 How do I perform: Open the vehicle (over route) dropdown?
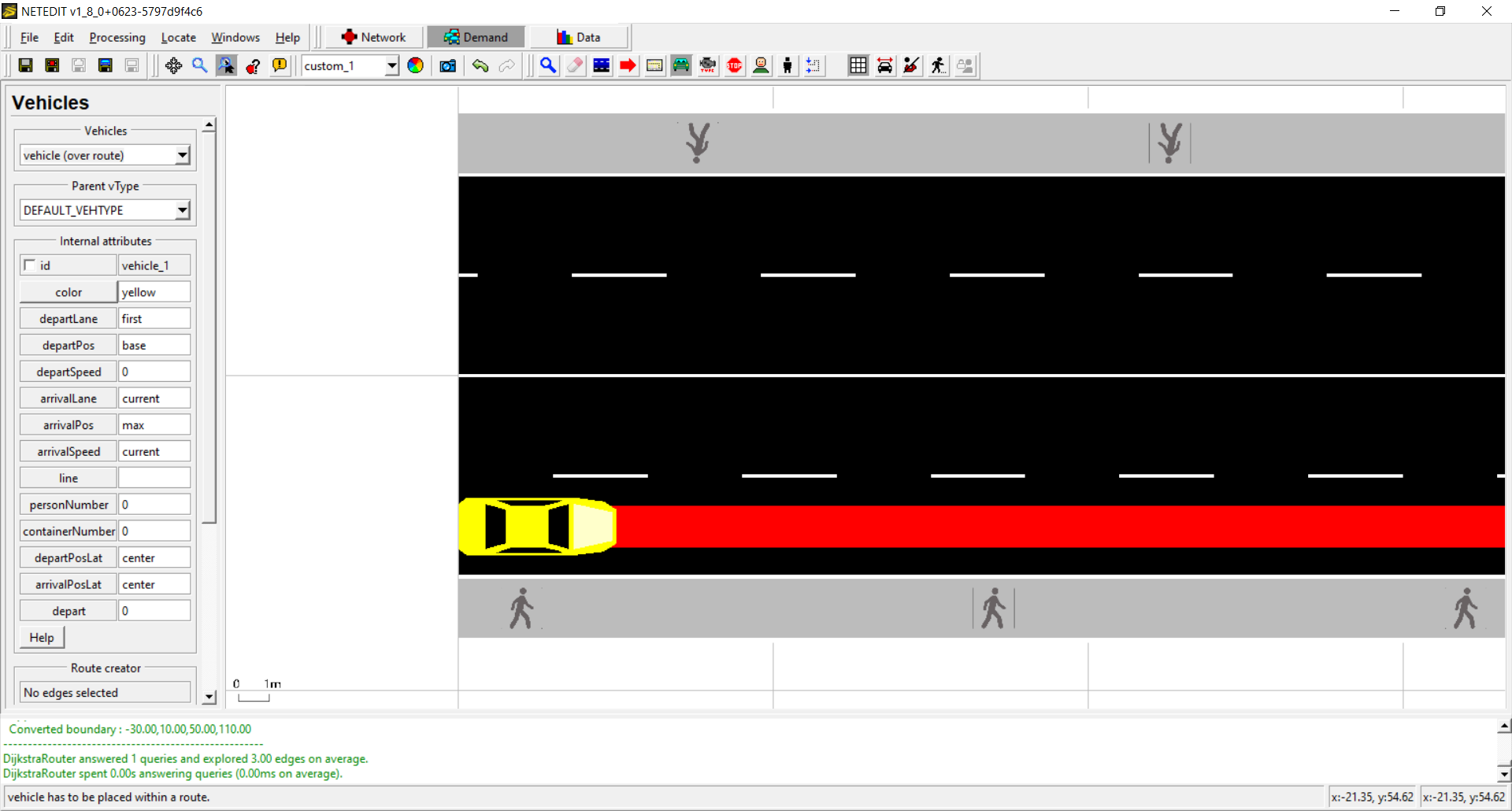pyautogui.click(x=106, y=156)
